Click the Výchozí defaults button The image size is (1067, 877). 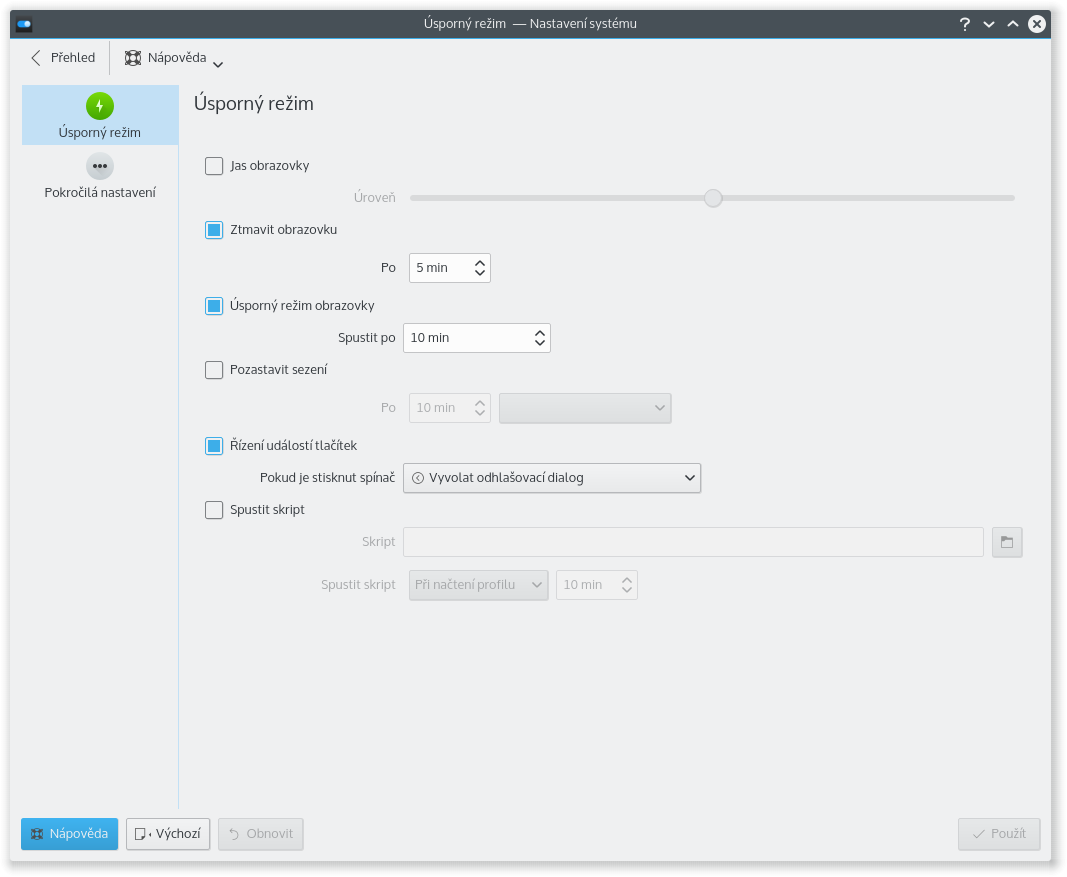168,834
